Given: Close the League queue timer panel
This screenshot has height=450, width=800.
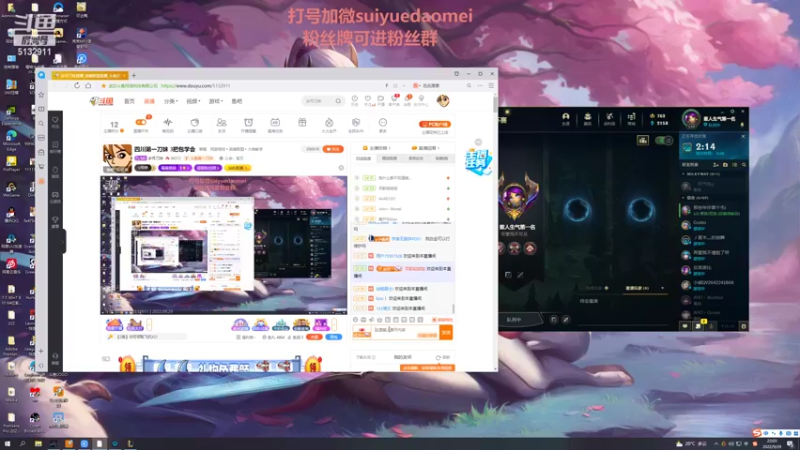Looking at the screenshot, I should click(743, 136).
